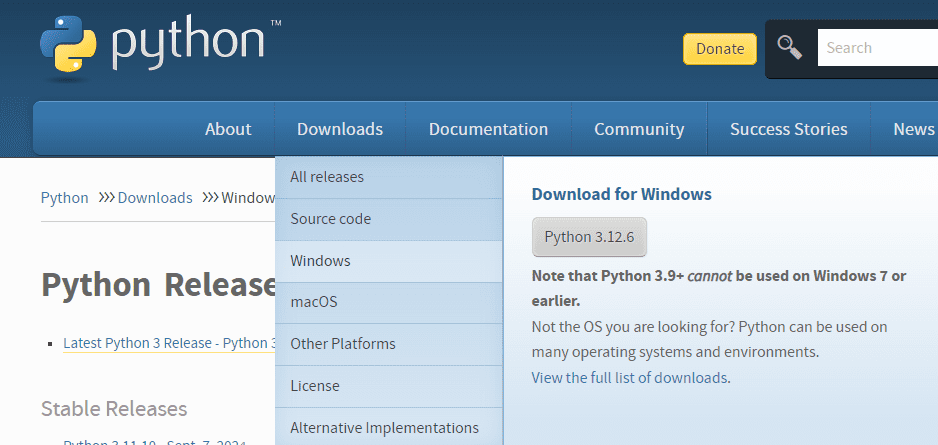Open License from Downloads dropdown

(389, 386)
